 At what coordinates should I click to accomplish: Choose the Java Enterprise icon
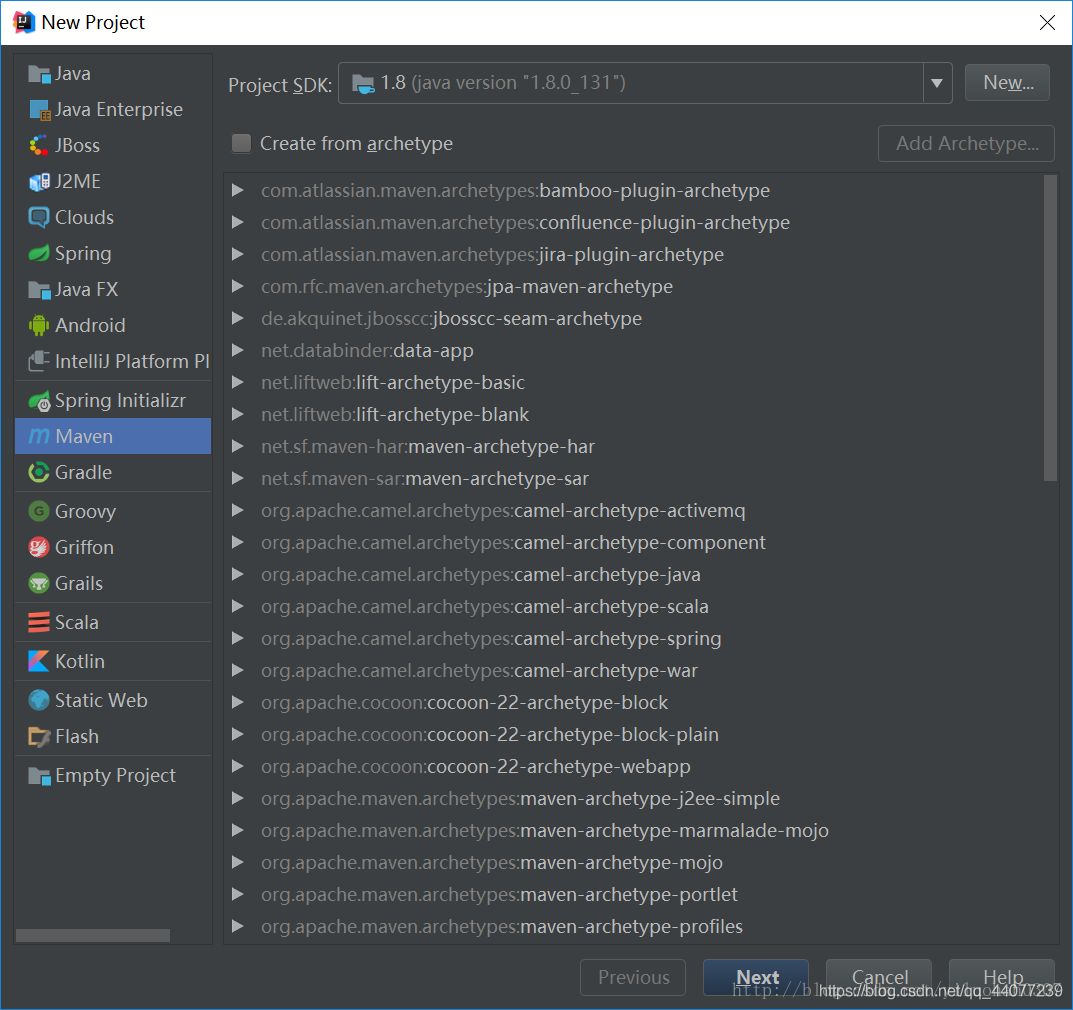(39, 110)
